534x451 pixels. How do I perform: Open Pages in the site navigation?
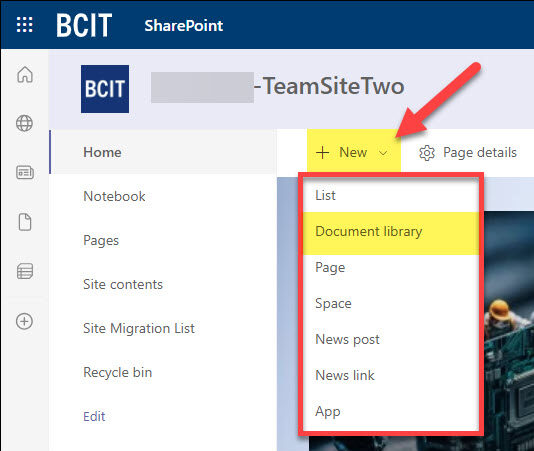[101, 241]
